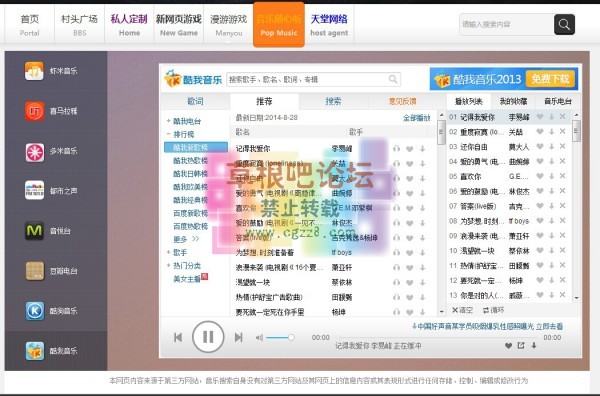Open the 意见反馈 tab

pyautogui.click(x=402, y=101)
